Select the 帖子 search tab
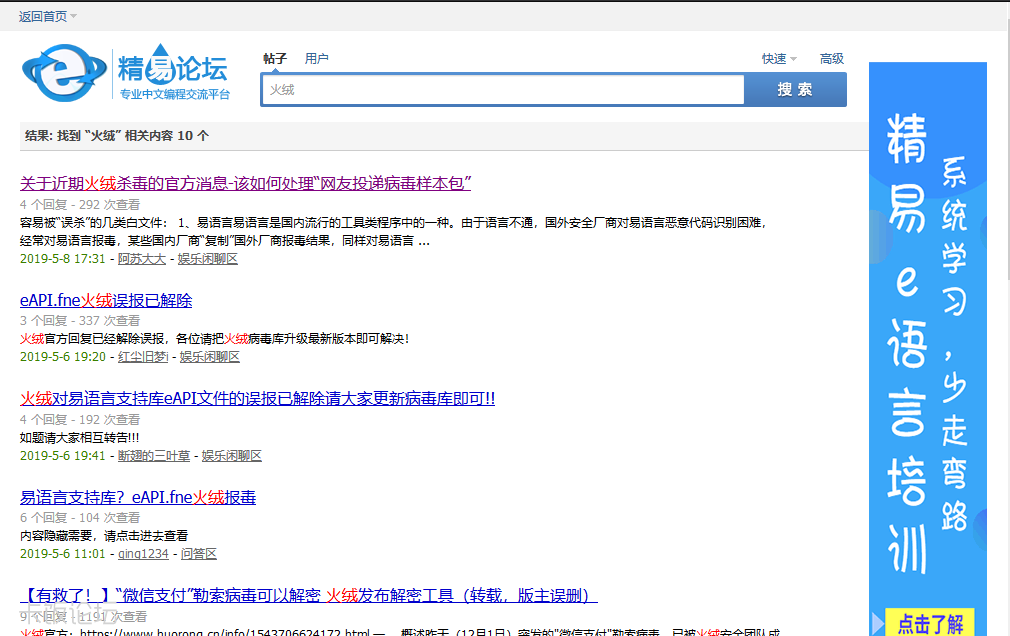The width and height of the screenshot is (1010, 636). pyautogui.click(x=276, y=58)
